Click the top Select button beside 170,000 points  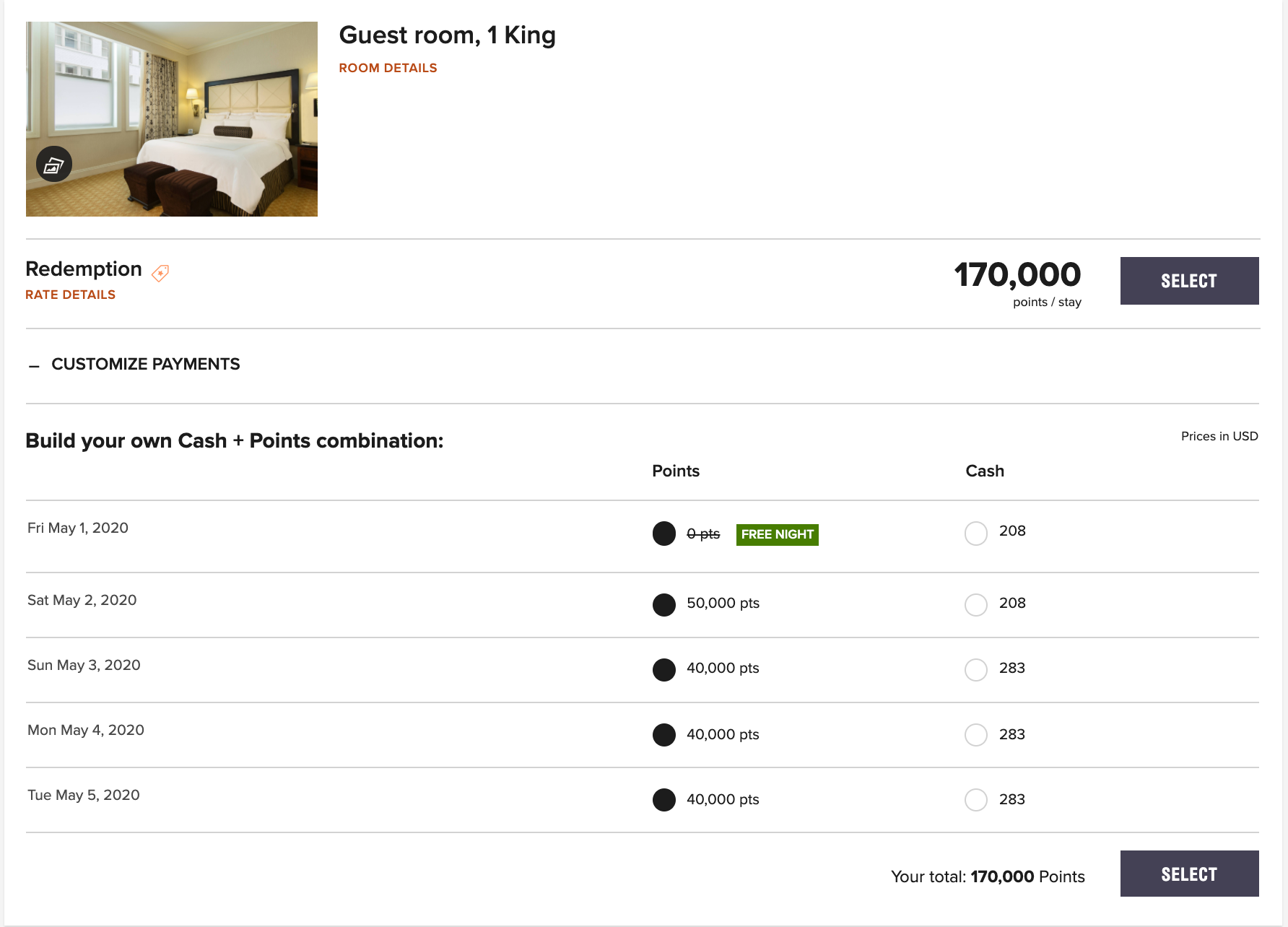coord(1188,281)
